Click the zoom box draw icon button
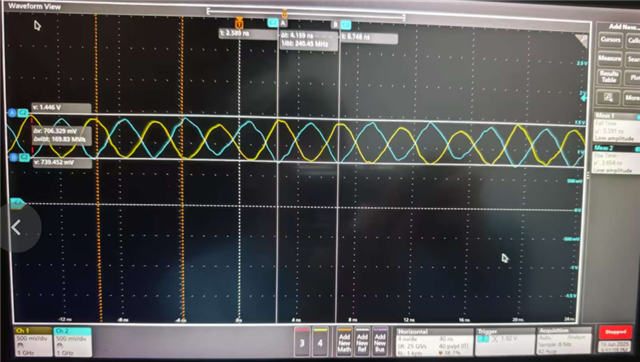The image size is (640, 362). (608, 97)
